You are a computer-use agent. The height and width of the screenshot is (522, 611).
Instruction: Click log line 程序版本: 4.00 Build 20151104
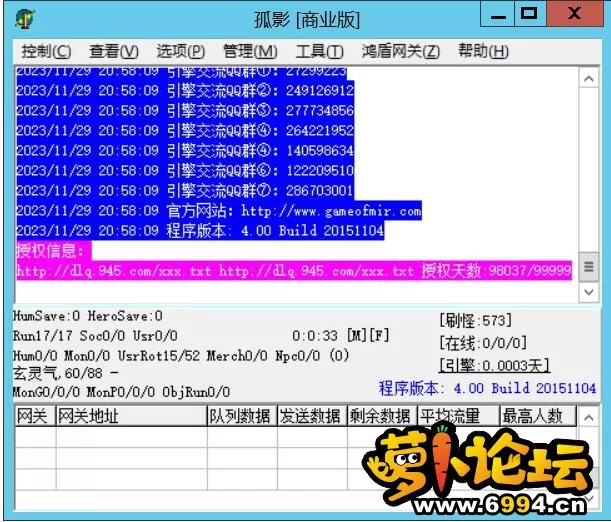pyautogui.click(x=200, y=231)
